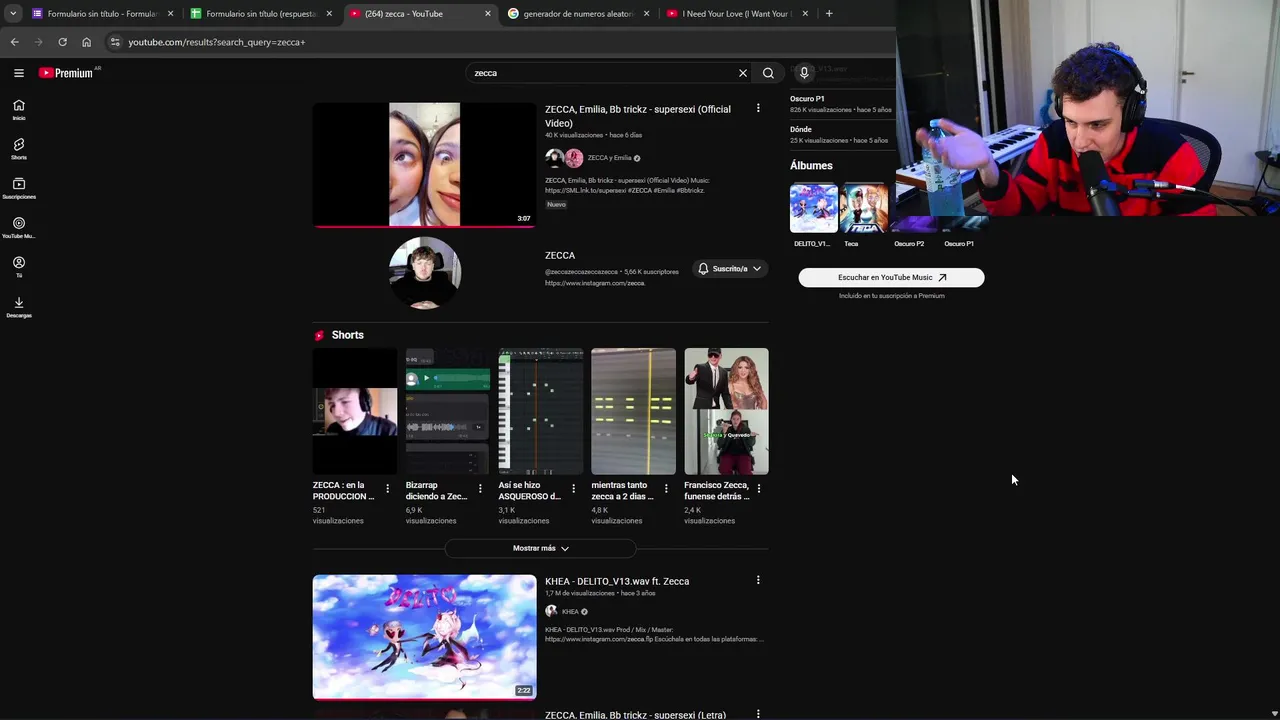Open options menu for supersexi Official Video
This screenshot has height=720, width=1280.
758,108
